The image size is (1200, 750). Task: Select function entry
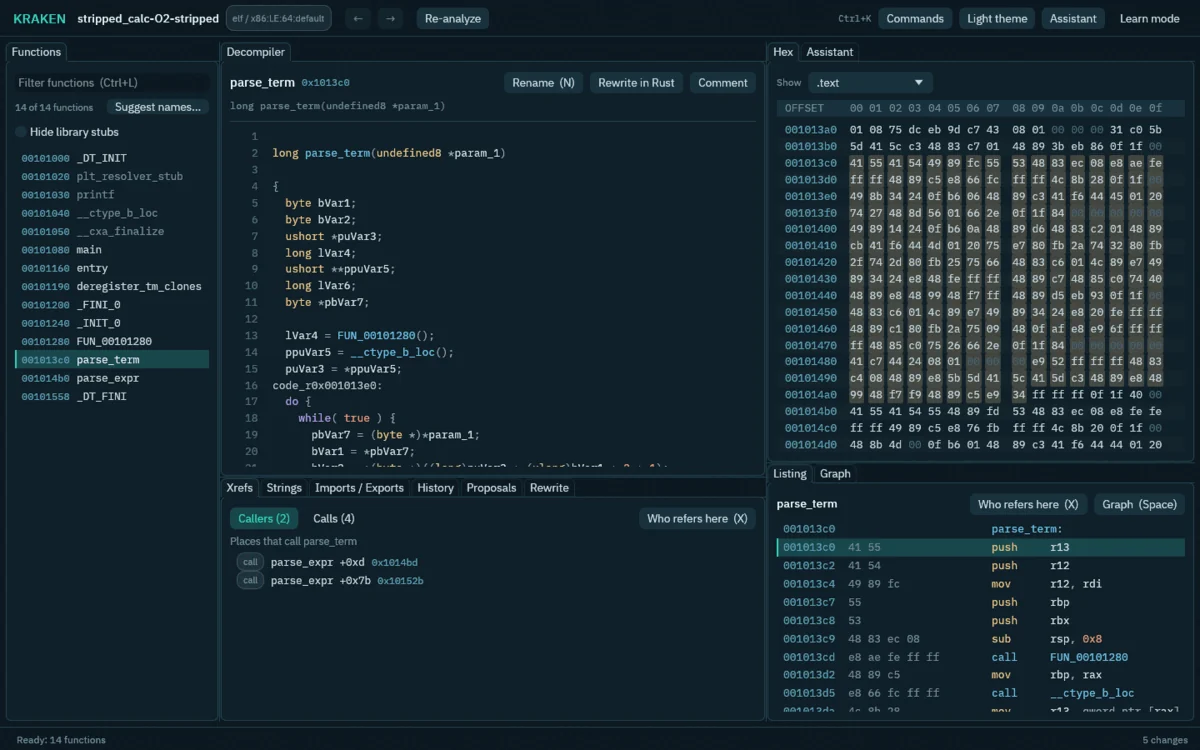(x=112, y=268)
